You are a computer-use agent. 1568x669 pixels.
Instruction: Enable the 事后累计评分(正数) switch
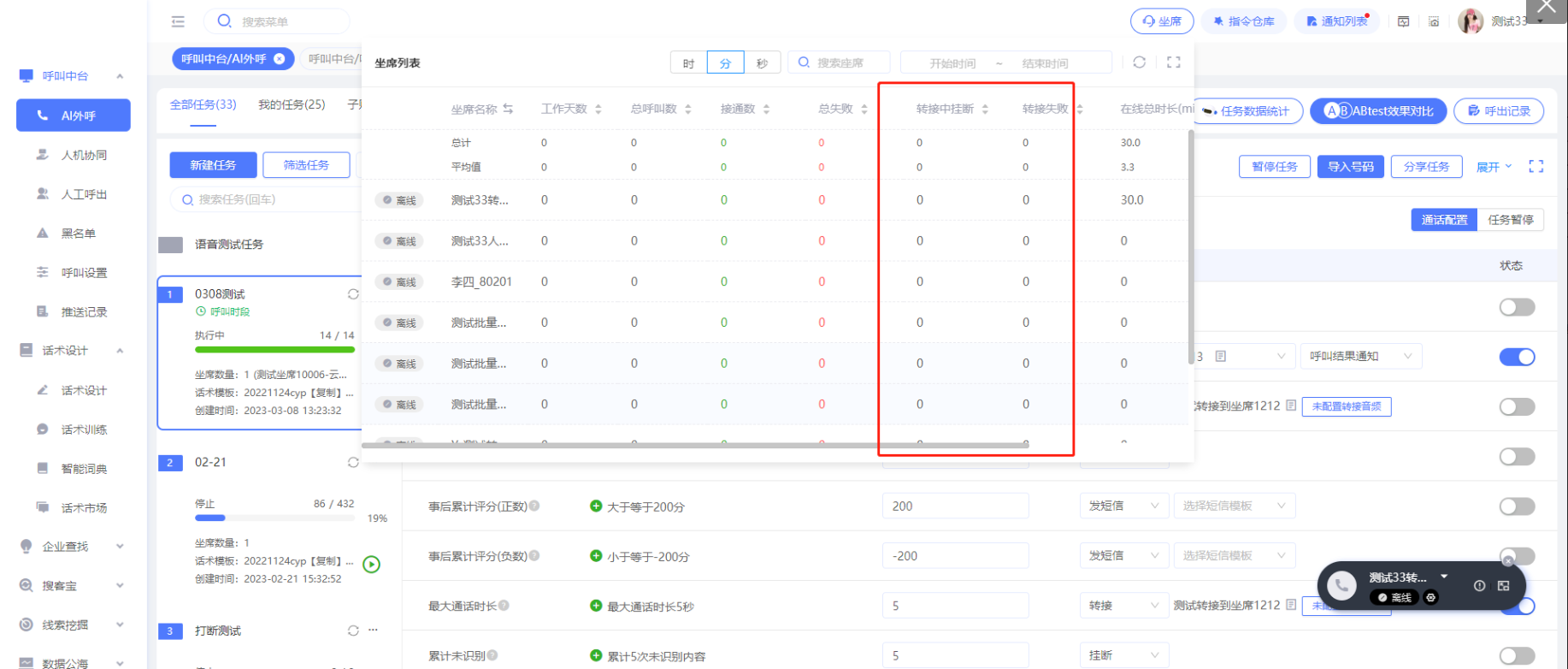click(x=1517, y=506)
